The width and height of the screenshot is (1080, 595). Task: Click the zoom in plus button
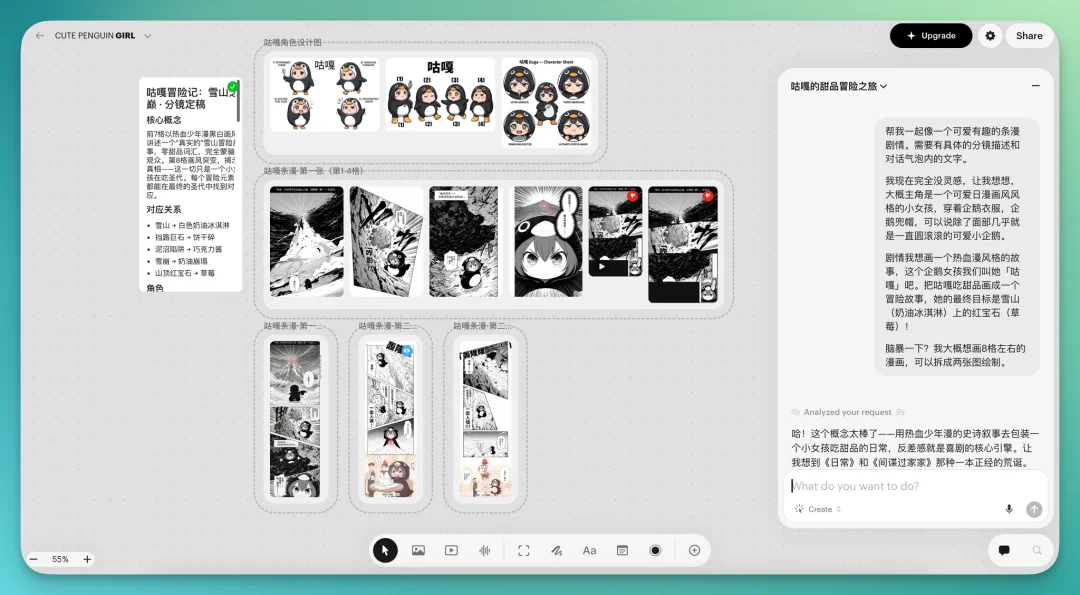pos(87,559)
